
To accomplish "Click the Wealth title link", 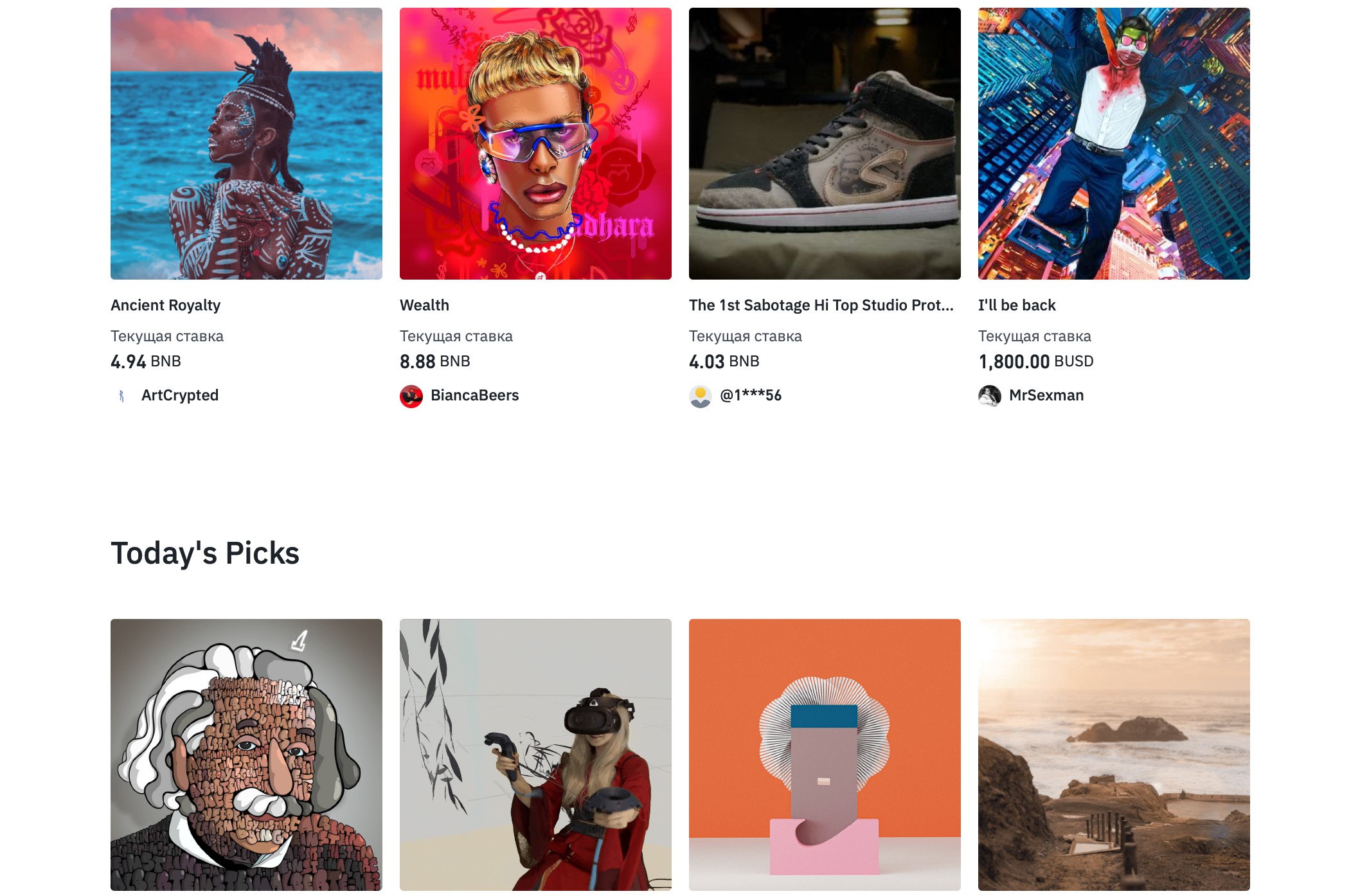I will point(424,305).
